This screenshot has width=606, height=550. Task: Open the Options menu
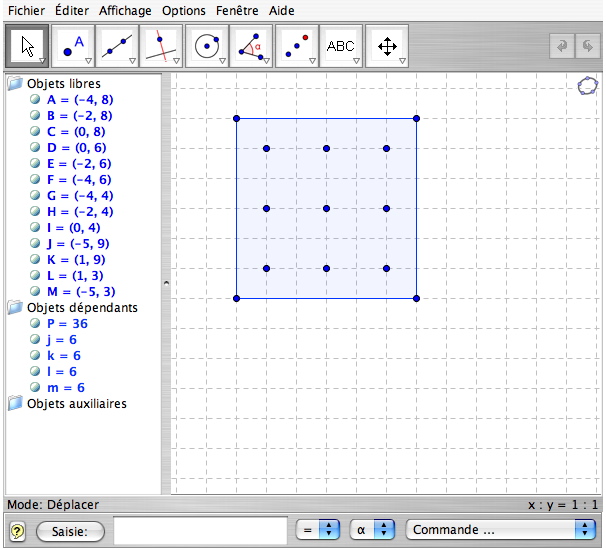click(x=184, y=10)
